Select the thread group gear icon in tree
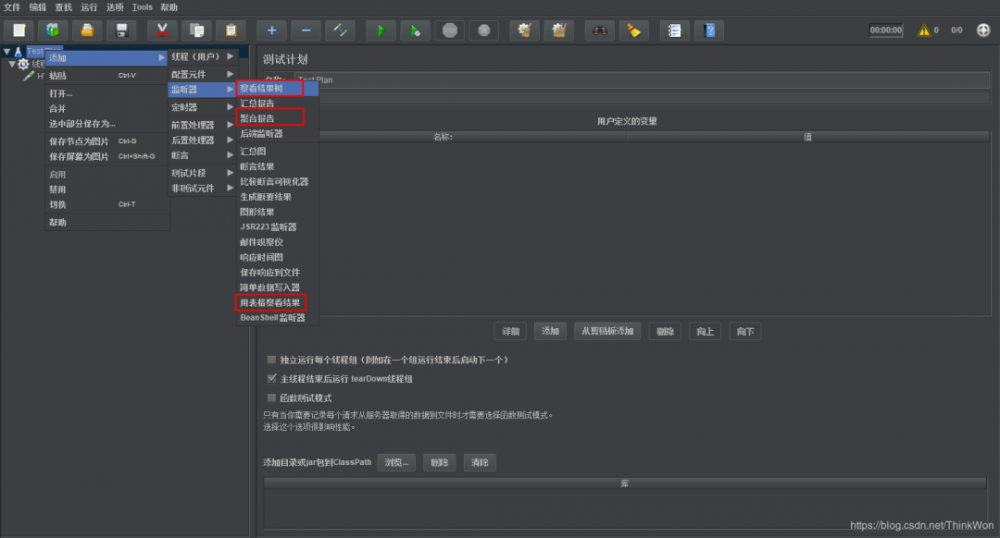This screenshot has height=538, width=1000. [x=24, y=64]
